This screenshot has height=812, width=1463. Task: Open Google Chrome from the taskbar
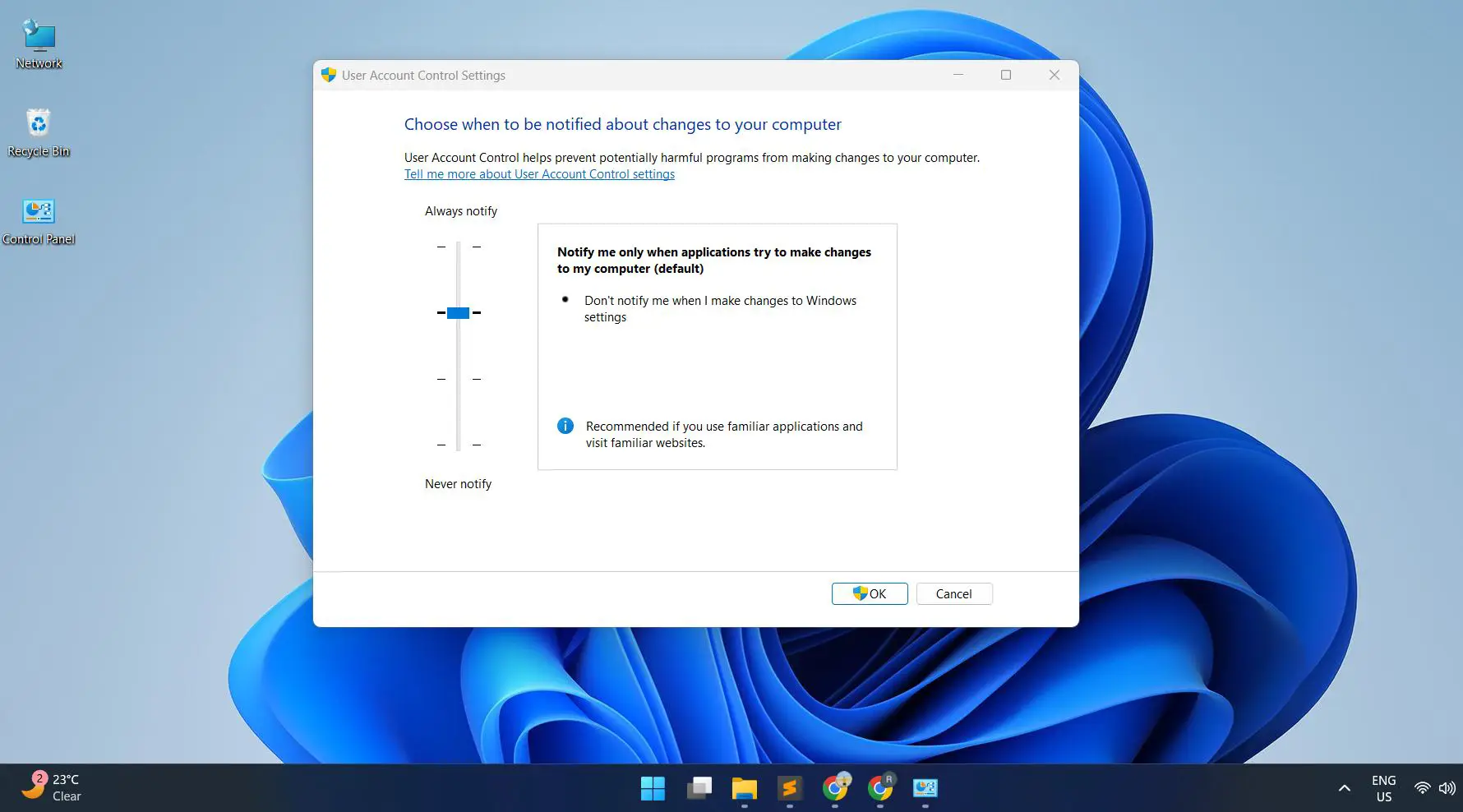836,787
